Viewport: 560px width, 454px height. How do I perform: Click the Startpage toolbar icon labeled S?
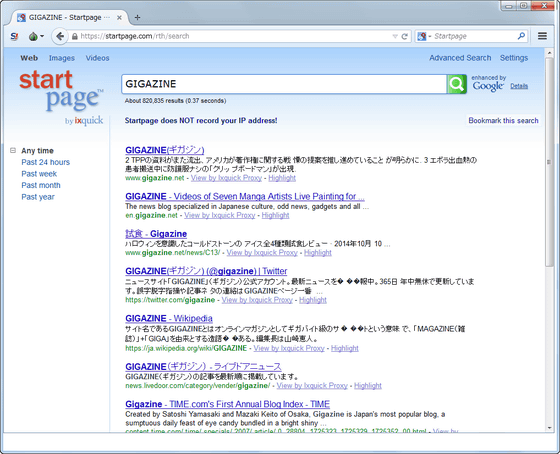[x=14, y=36]
